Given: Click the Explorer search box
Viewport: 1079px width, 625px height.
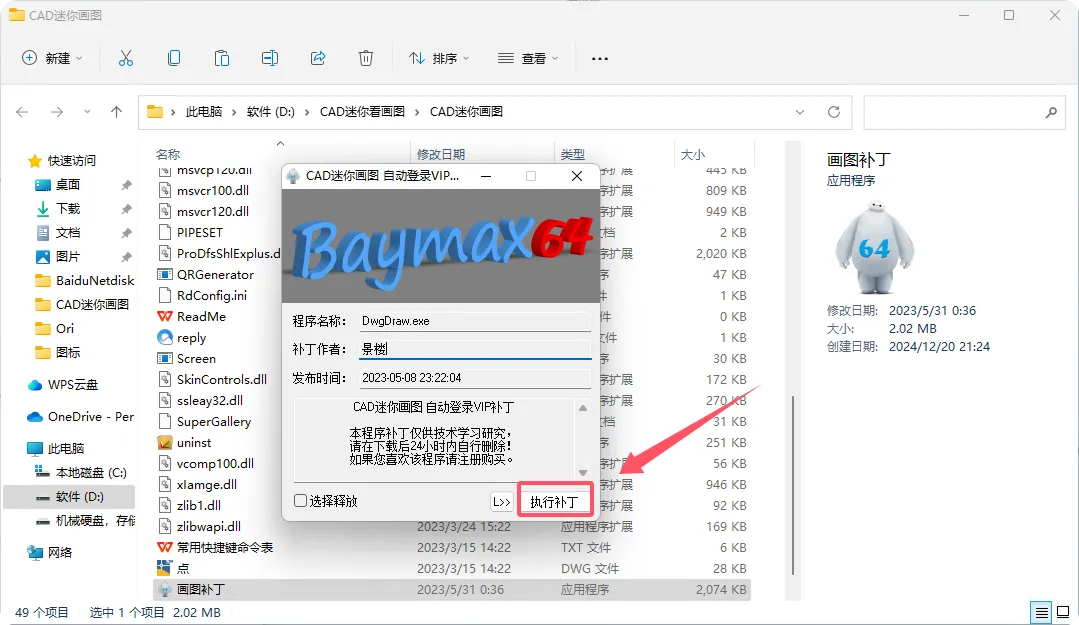Looking at the screenshot, I should pos(963,112).
